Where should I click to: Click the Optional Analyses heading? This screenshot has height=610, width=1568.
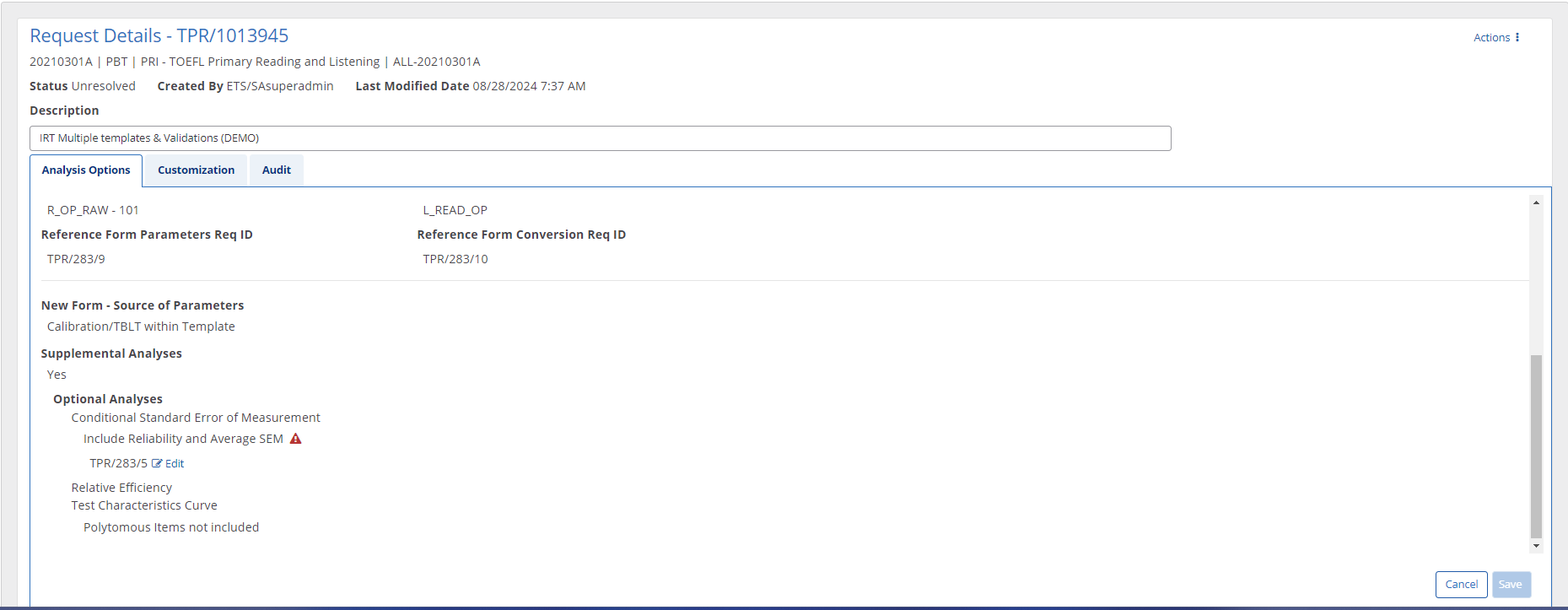pos(108,399)
